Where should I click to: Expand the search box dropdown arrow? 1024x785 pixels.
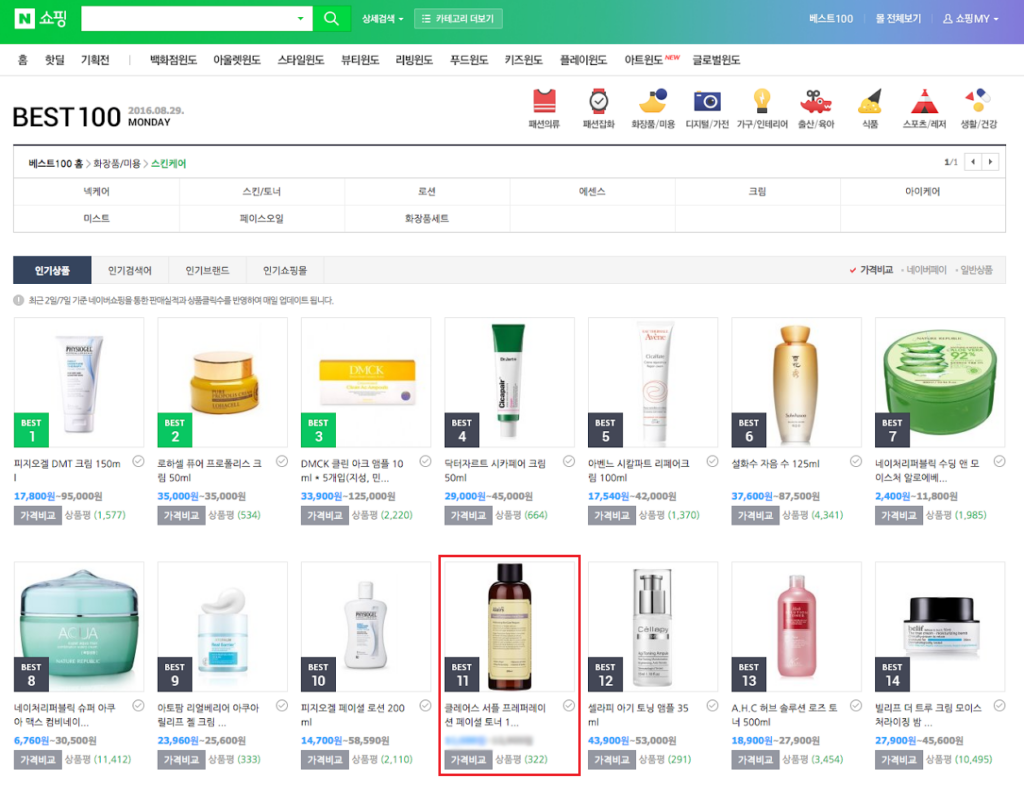[300, 18]
